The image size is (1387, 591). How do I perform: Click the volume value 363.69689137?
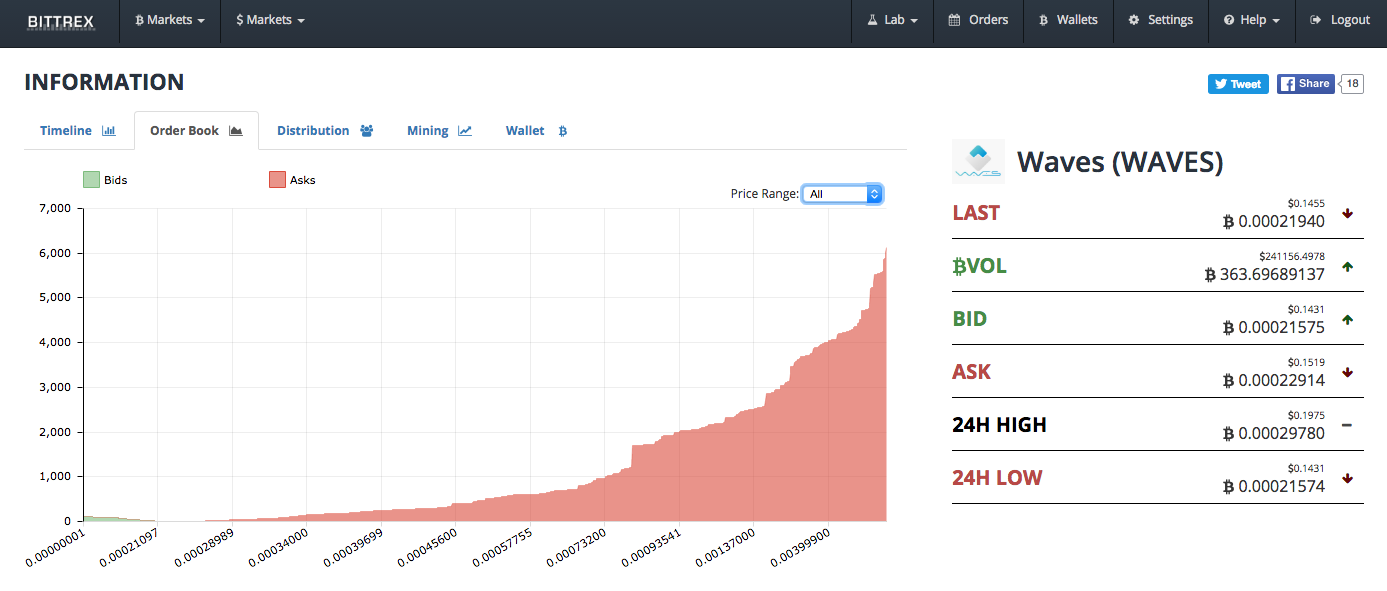coord(1264,274)
